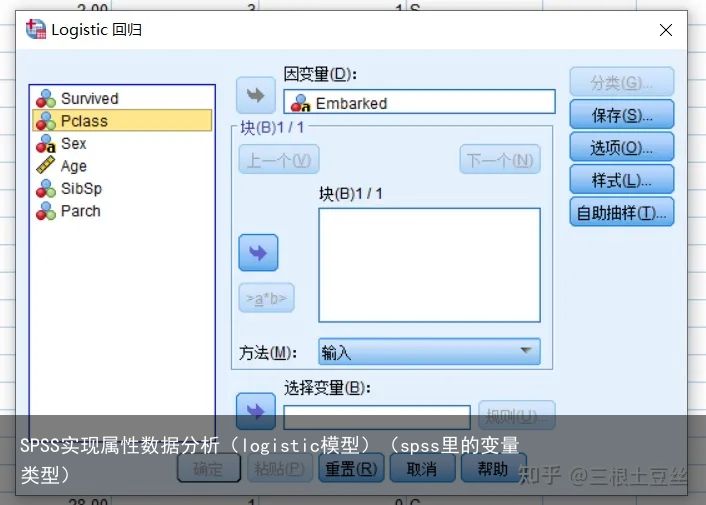
Task: Click the 规则(U) rule button
Action: tap(516, 415)
